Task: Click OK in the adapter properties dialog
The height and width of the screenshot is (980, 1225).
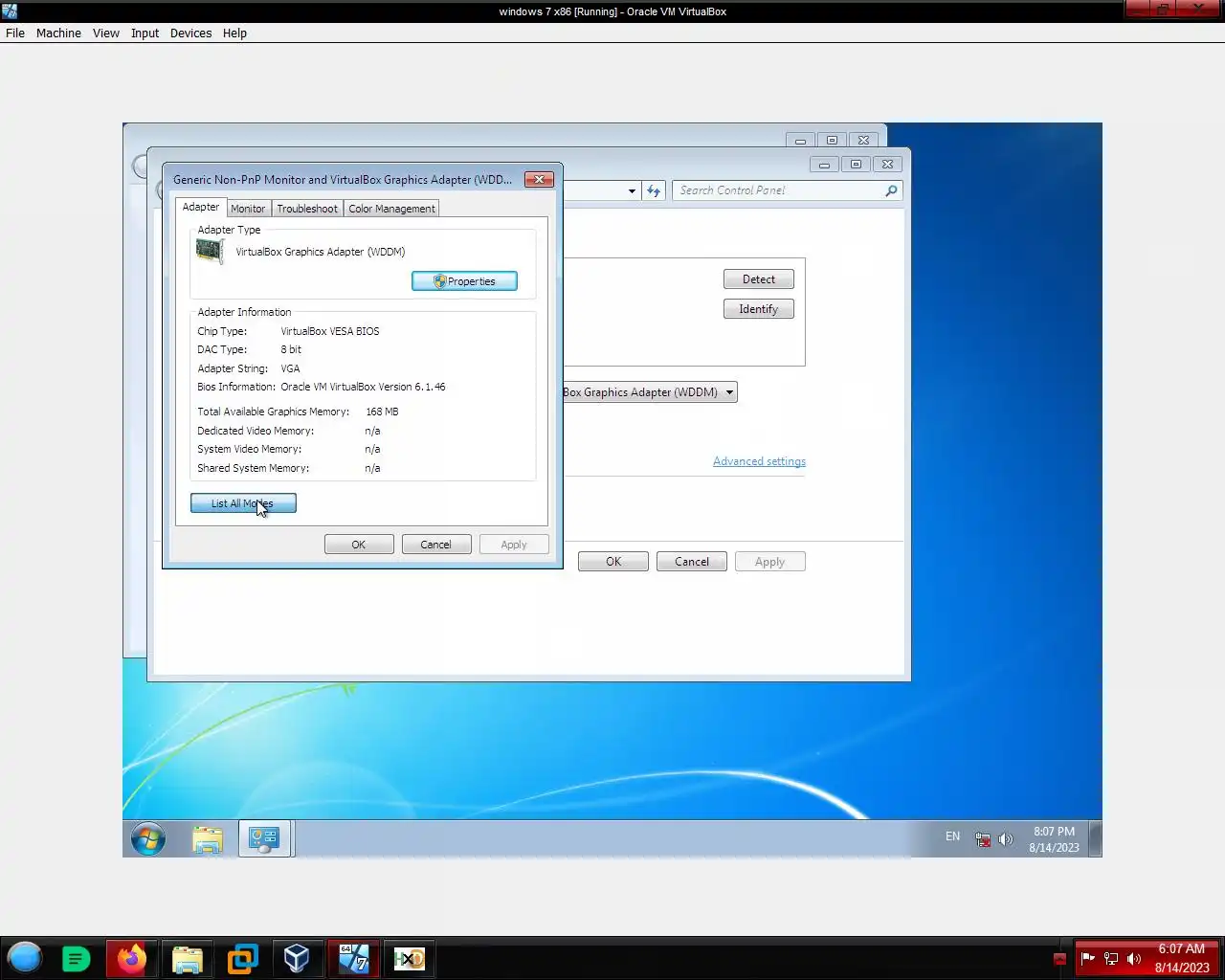Action: click(359, 545)
